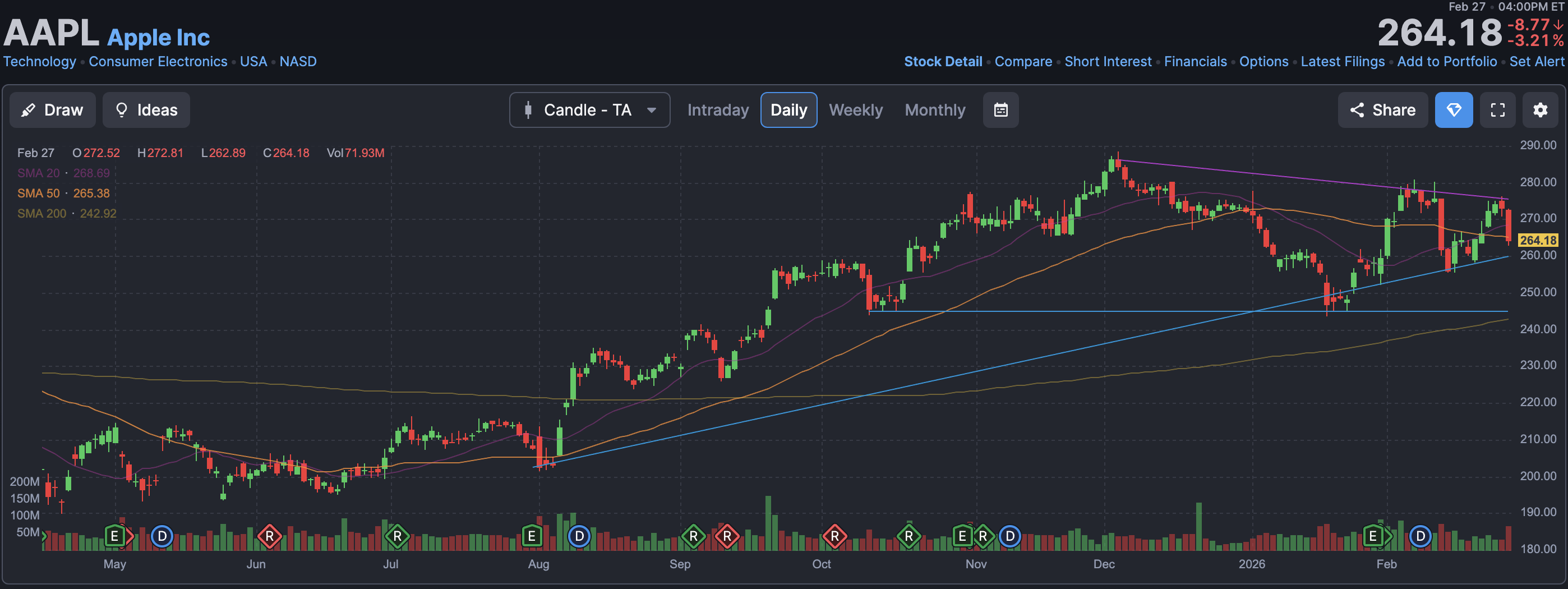Open the Technology sector link
The image size is (1568, 589).
40,62
